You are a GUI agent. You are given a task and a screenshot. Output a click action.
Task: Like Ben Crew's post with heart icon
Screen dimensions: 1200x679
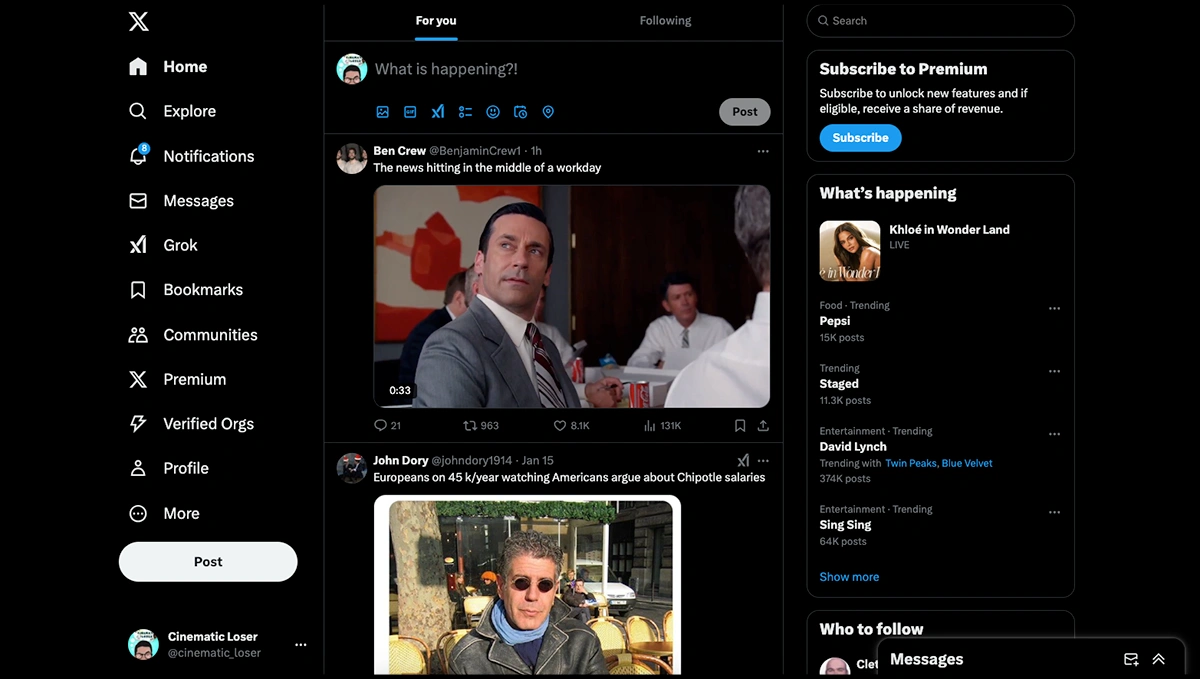coord(560,425)
